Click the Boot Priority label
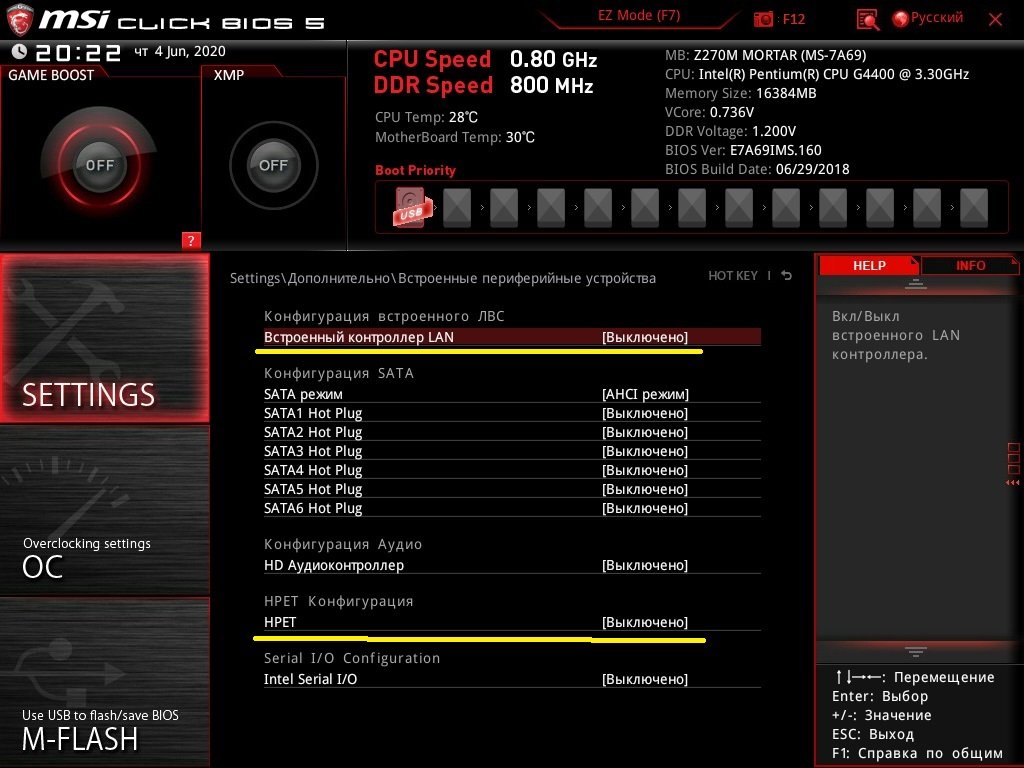Screen dimensions: 1024x768 (415, 170)
